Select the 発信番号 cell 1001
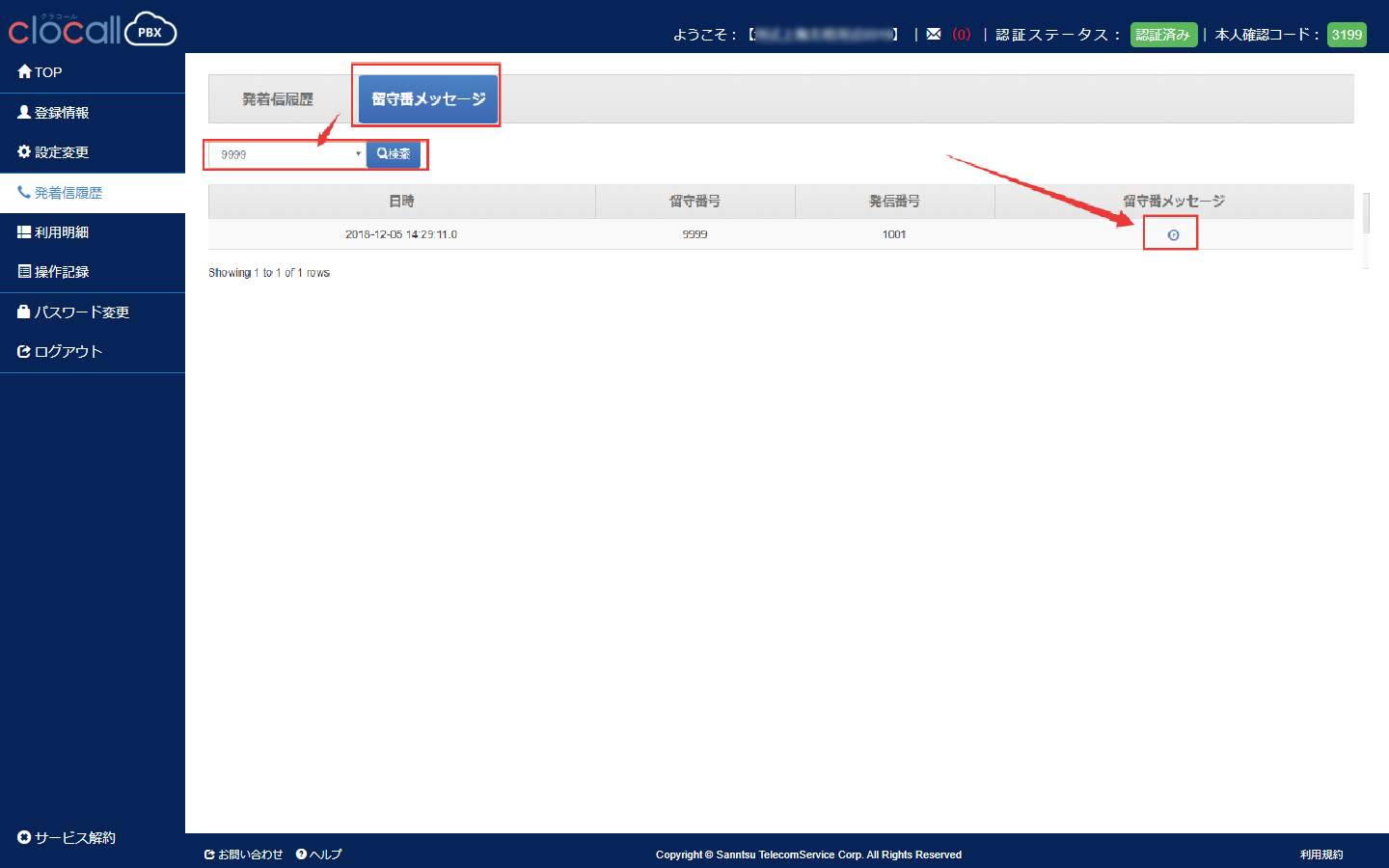This screenshot has height=868, width=1389. click(894, 234)
